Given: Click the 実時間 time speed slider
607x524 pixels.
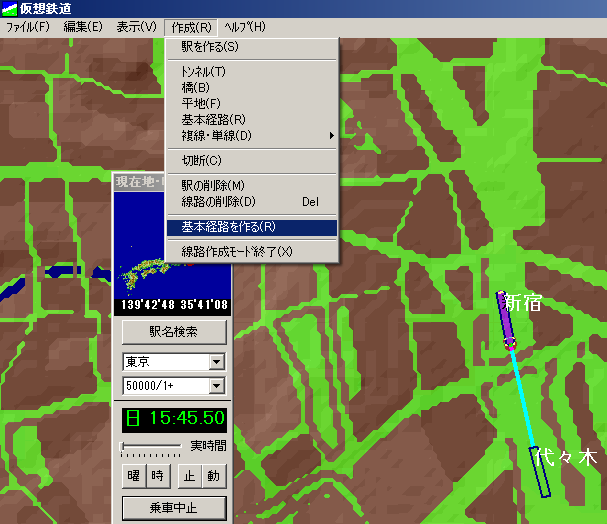Looking at the screenshot, I should tap(151, 446).
